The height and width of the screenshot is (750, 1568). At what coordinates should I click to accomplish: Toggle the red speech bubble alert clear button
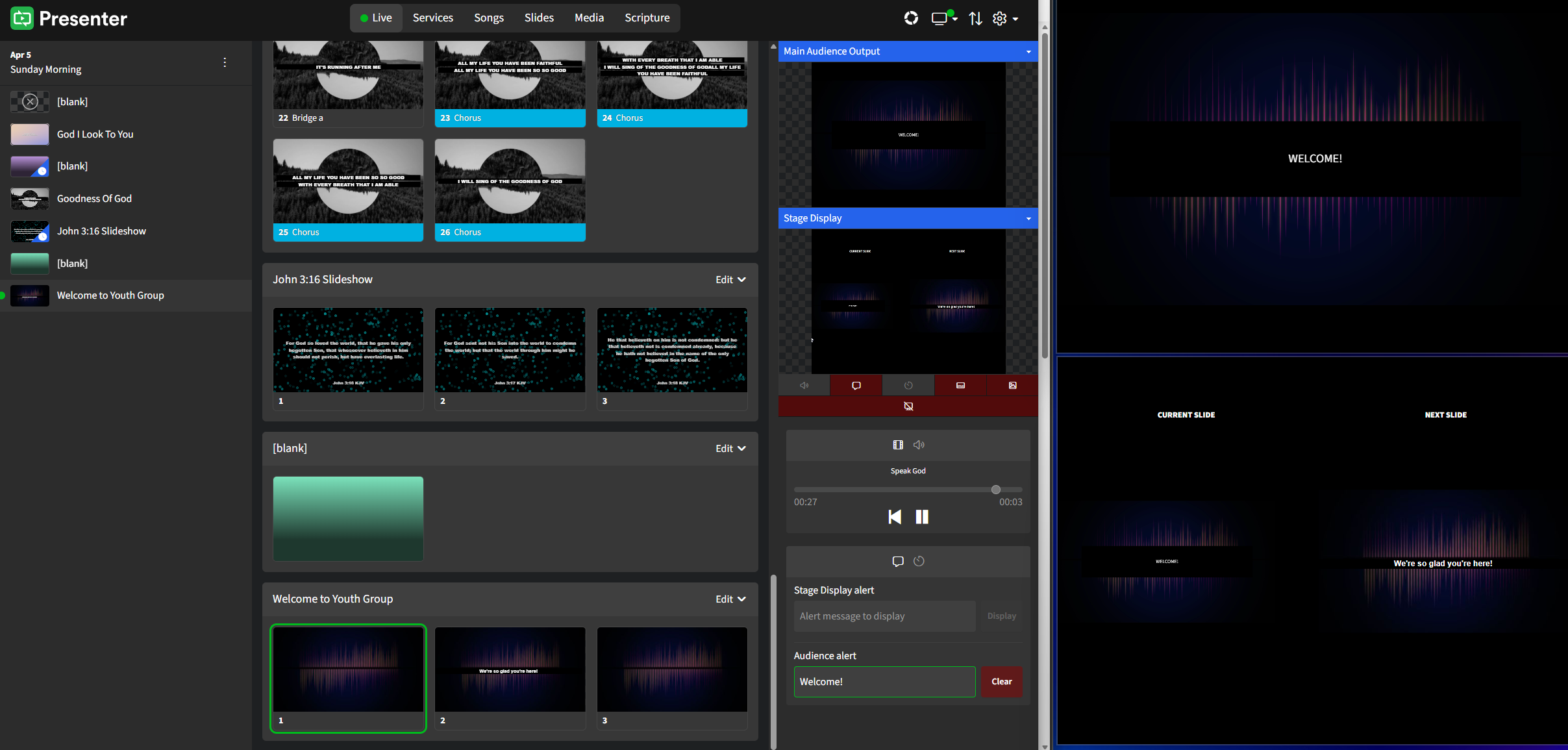[x=856, y=386]
